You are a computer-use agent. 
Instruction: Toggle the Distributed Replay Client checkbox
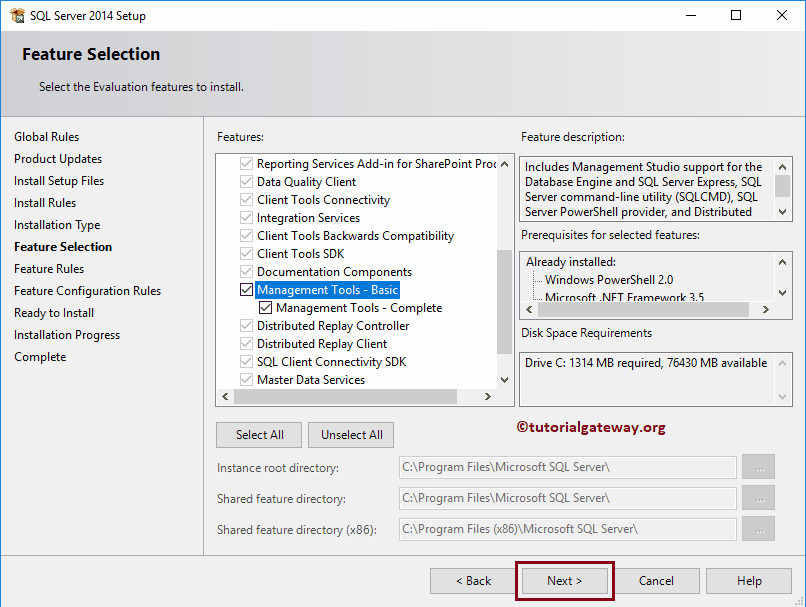tap(245, 343)
